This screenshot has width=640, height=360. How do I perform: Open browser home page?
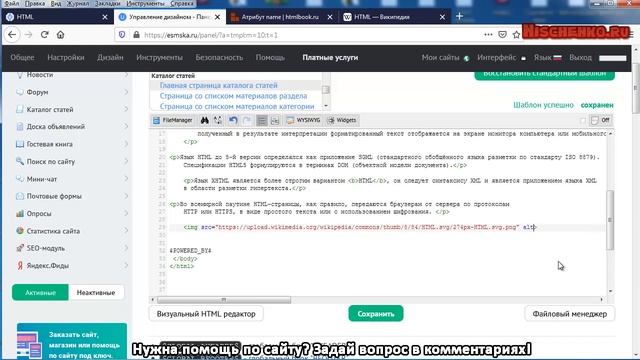60,35
